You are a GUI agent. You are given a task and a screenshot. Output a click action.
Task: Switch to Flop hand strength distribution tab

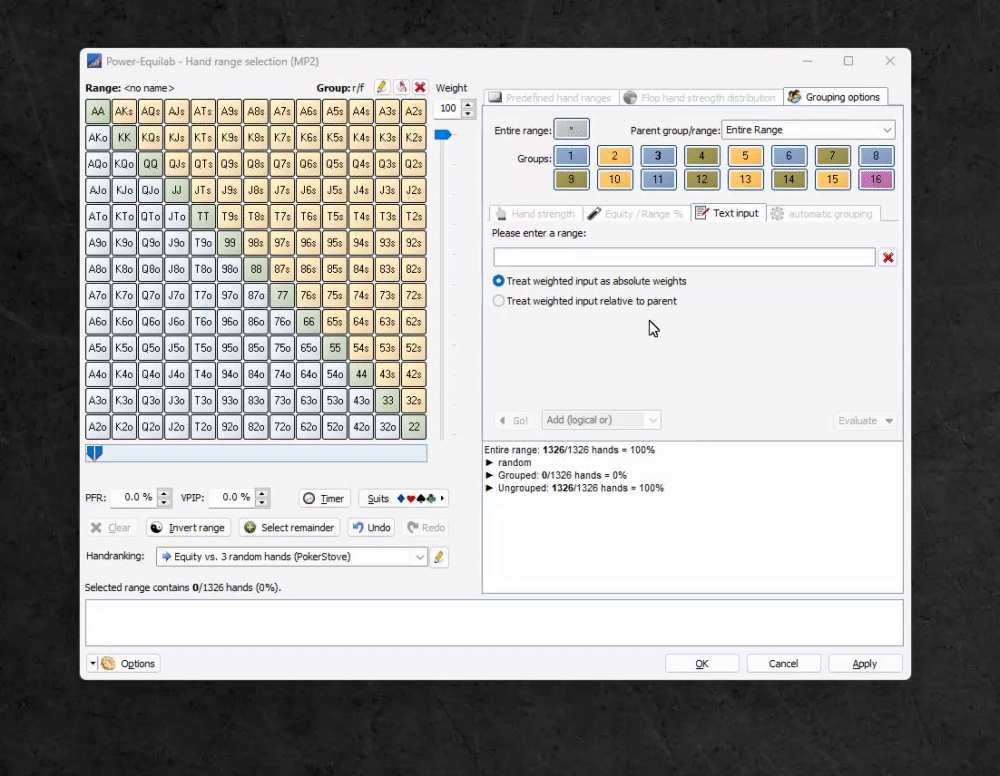click(700, 98)
